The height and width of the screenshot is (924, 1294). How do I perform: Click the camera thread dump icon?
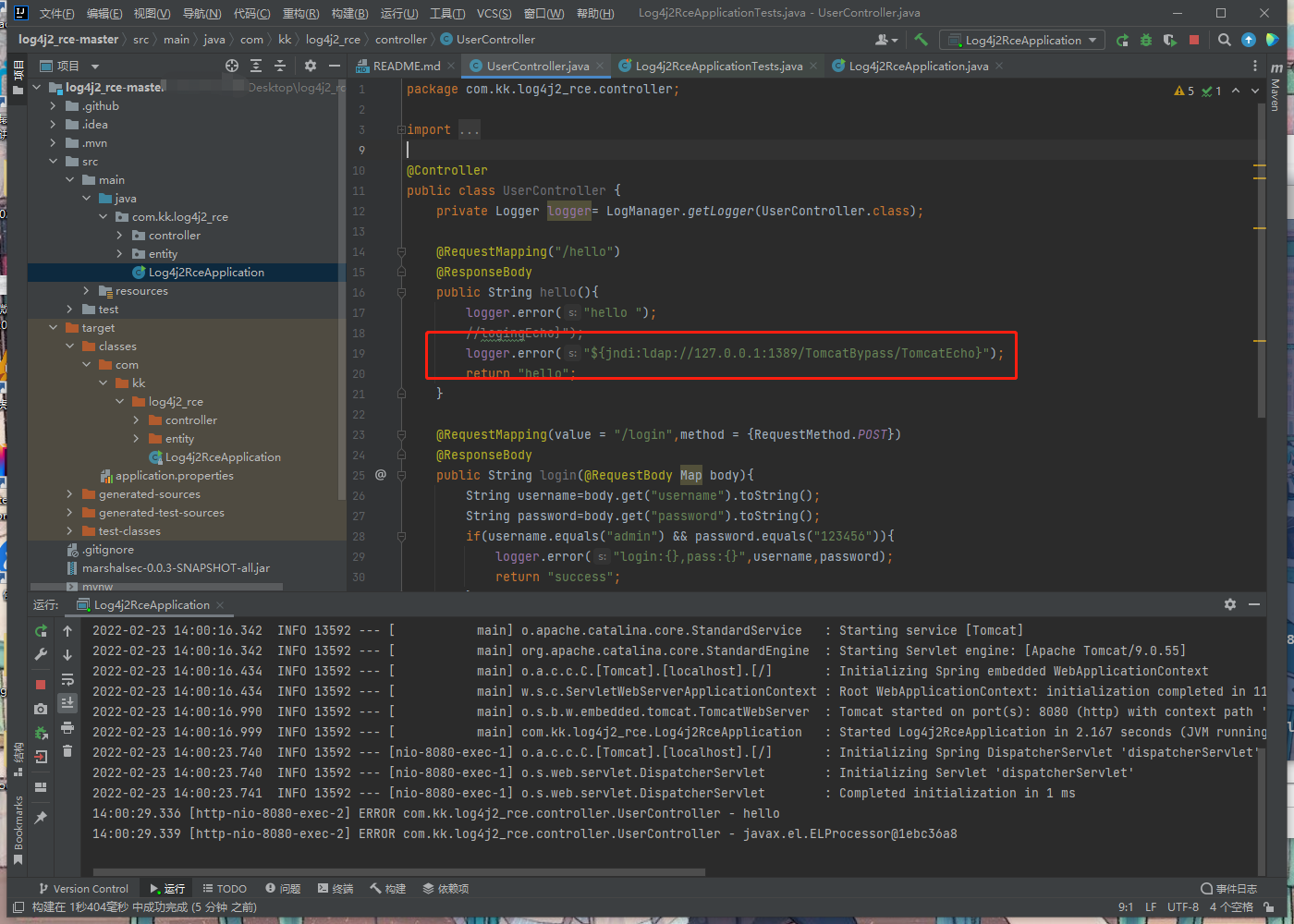41,709
